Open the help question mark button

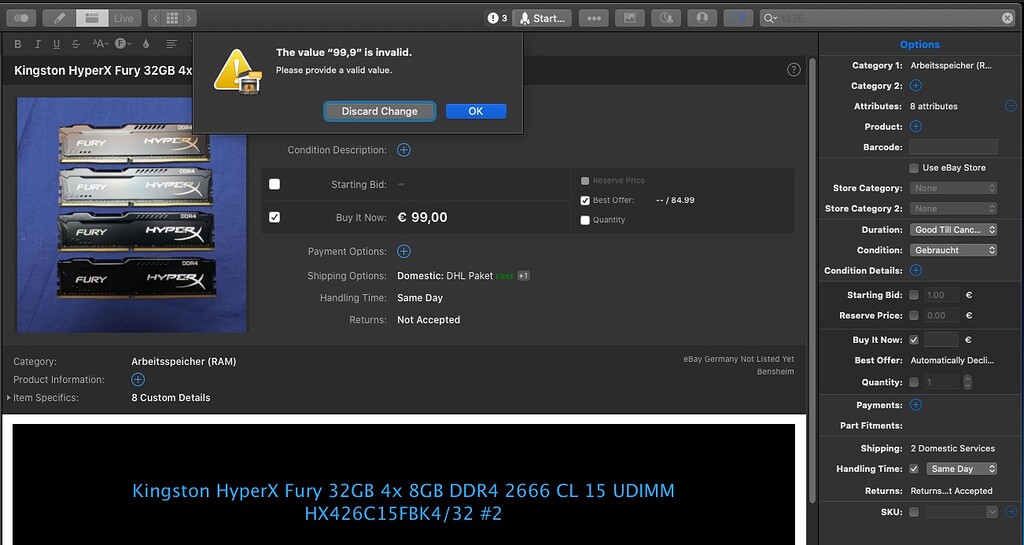point(793,70)
